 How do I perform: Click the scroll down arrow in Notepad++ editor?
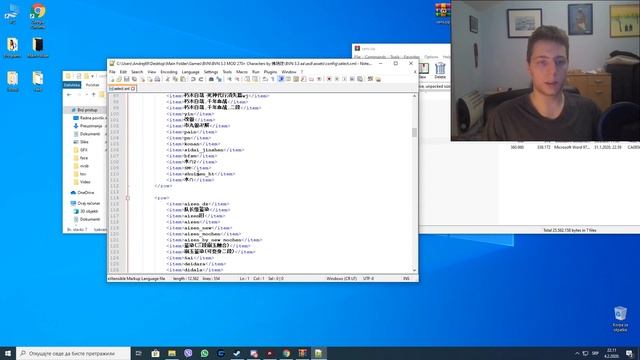(x=414, y=270)
